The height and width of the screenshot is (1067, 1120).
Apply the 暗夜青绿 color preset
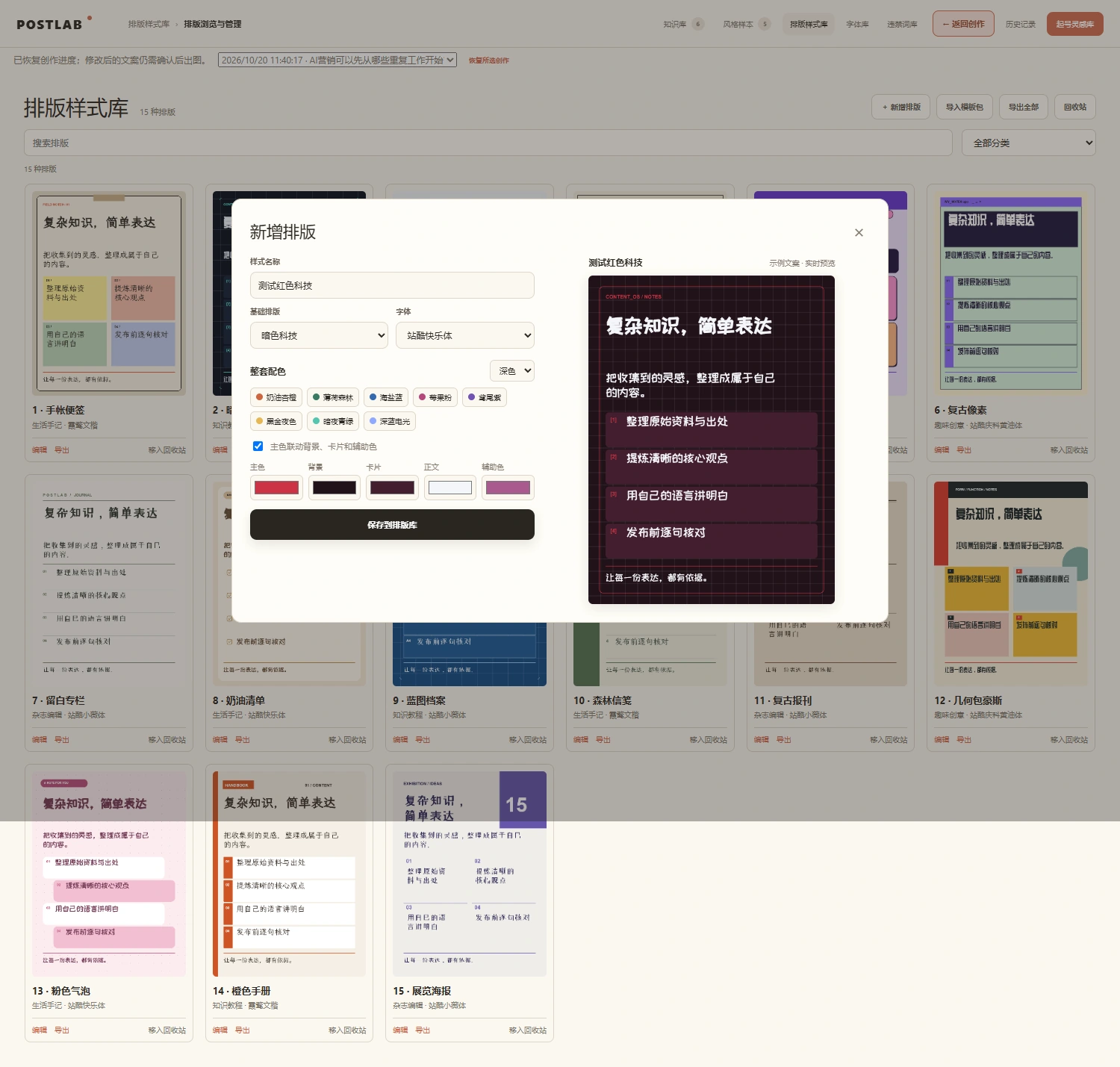pos(333,421)
